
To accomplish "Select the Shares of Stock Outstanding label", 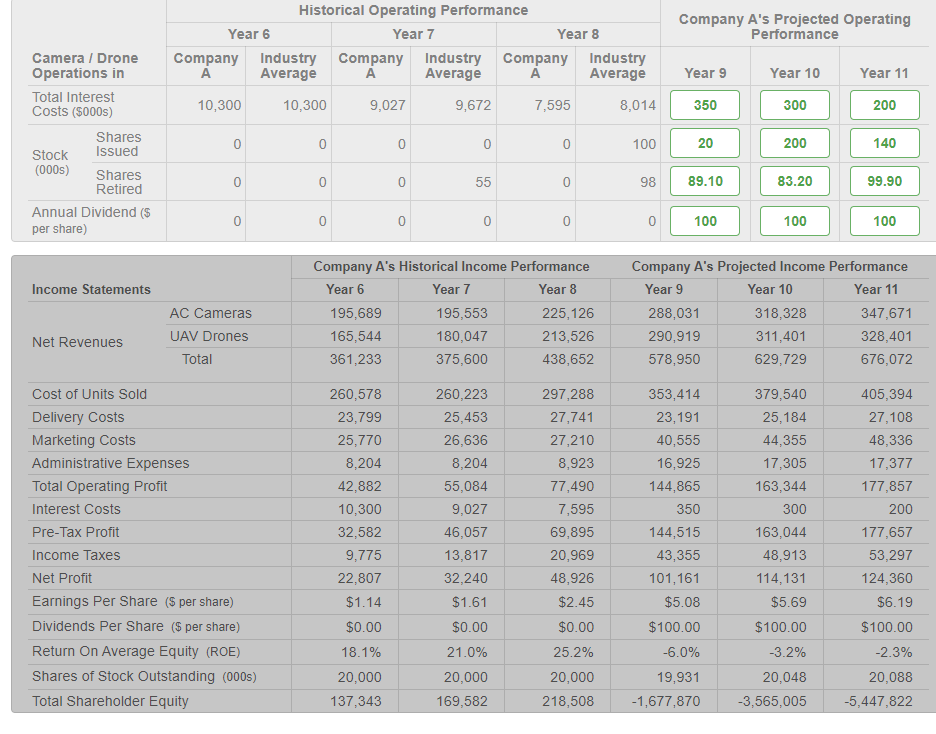I will [144, 677].
